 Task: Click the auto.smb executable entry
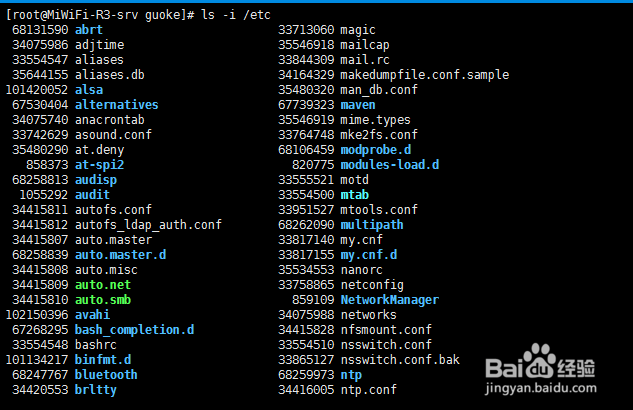point(103,300)
